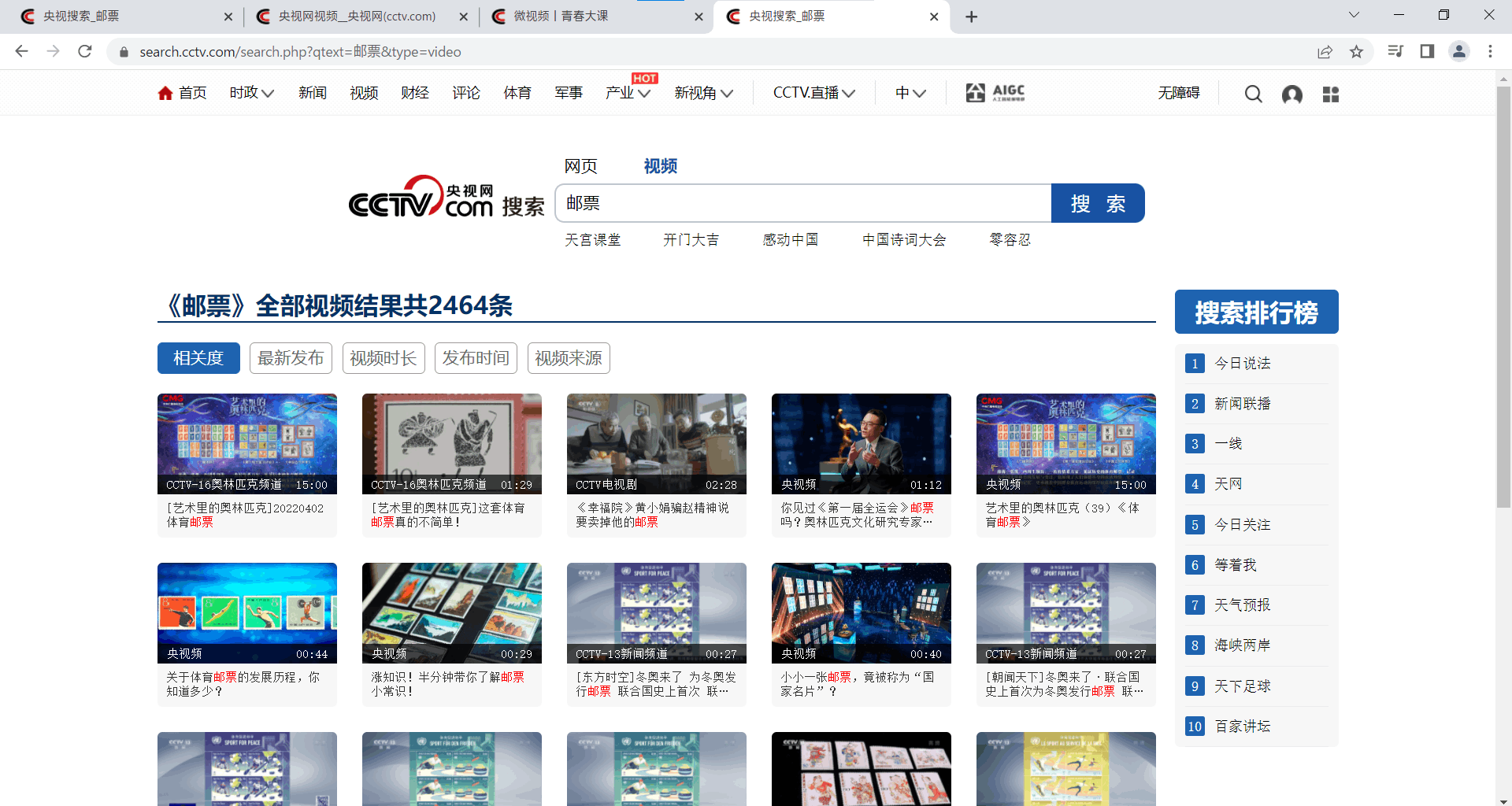The height and width of the screenshot is (806, 1512).
Task: Open a new browser tab with plus icon
Action: [x=972, y=17]
